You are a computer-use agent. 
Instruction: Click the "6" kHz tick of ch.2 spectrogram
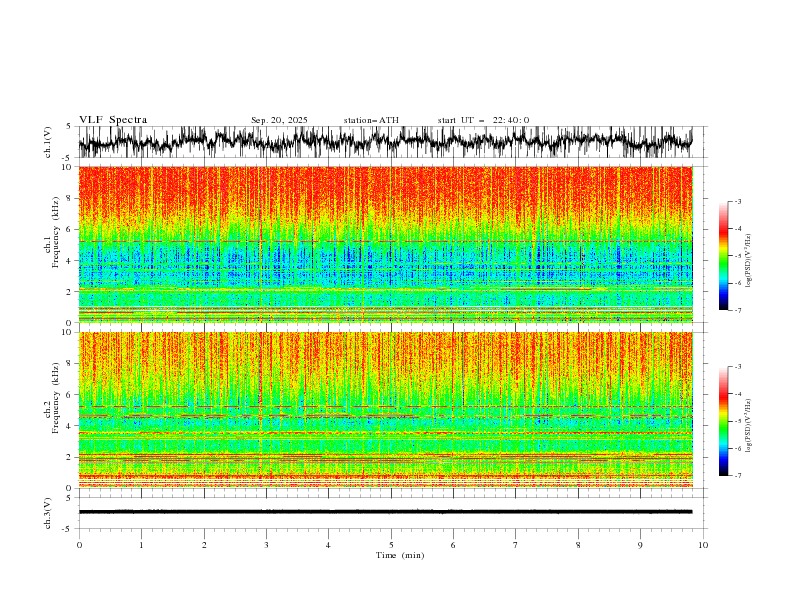click(70, 395)
